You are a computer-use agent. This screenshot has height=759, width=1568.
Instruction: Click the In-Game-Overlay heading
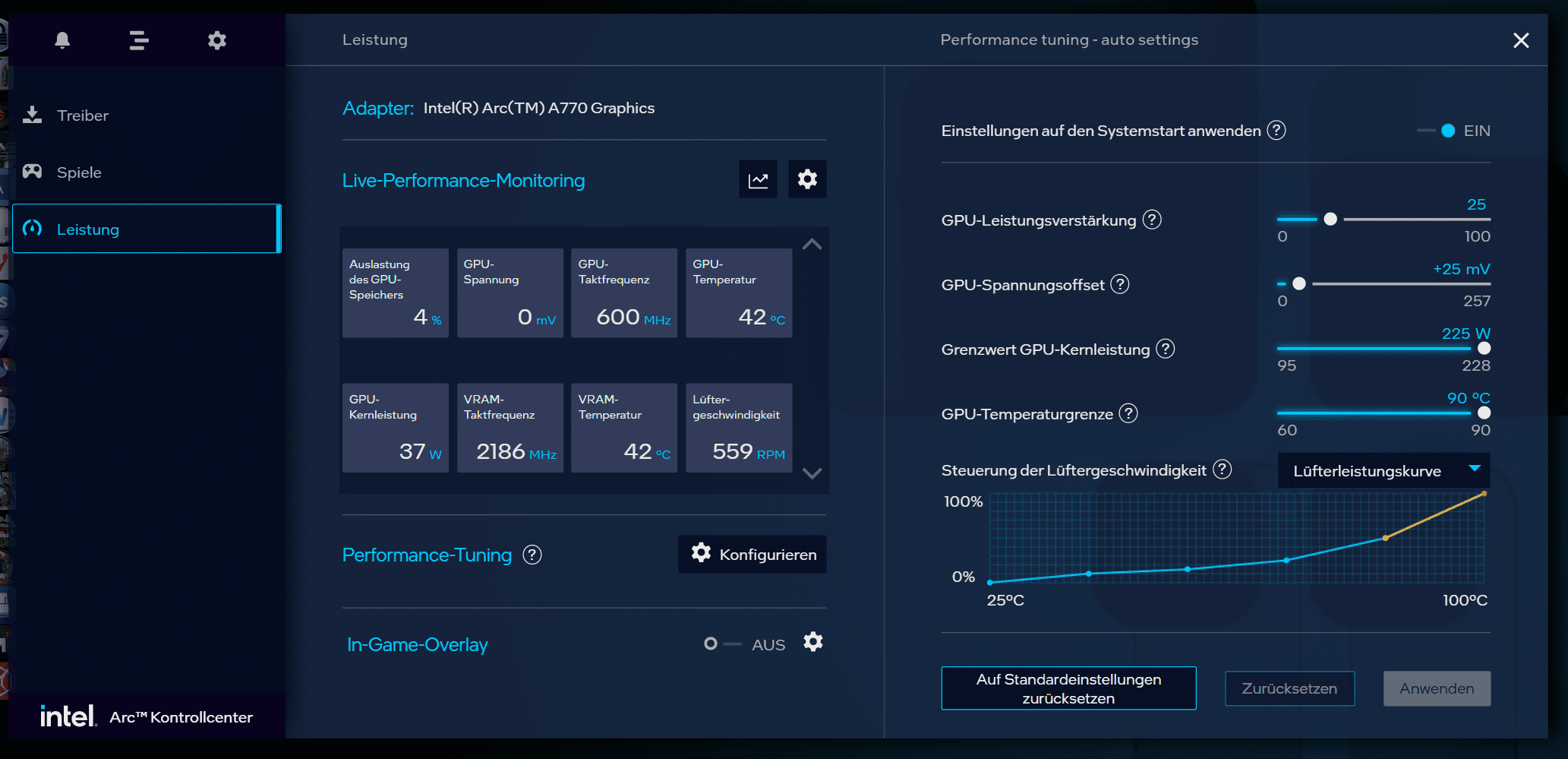pos(417,644)
